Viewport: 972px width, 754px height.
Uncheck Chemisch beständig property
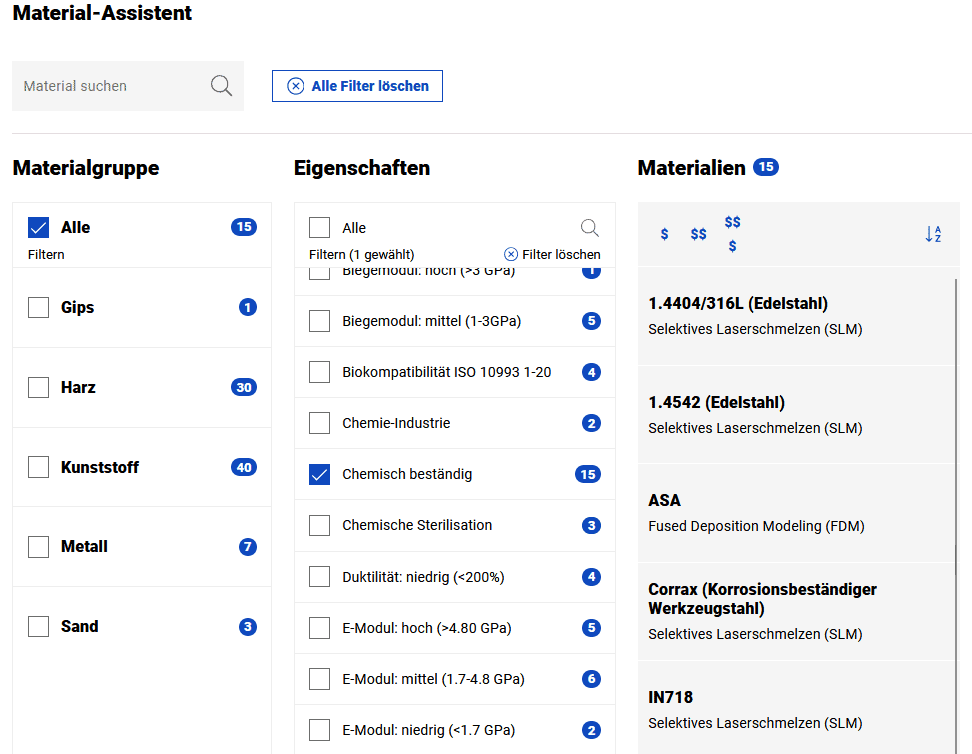319,474
